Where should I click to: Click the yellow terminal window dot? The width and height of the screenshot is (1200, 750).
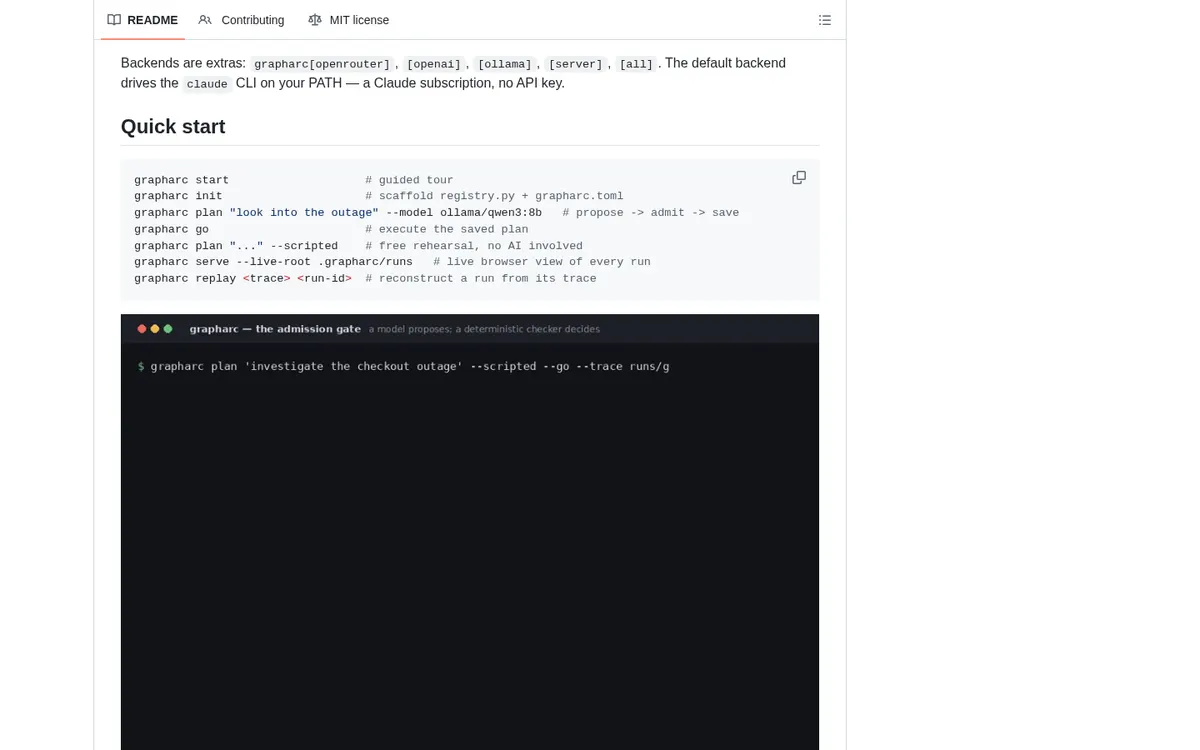click(x=155, y=329)
